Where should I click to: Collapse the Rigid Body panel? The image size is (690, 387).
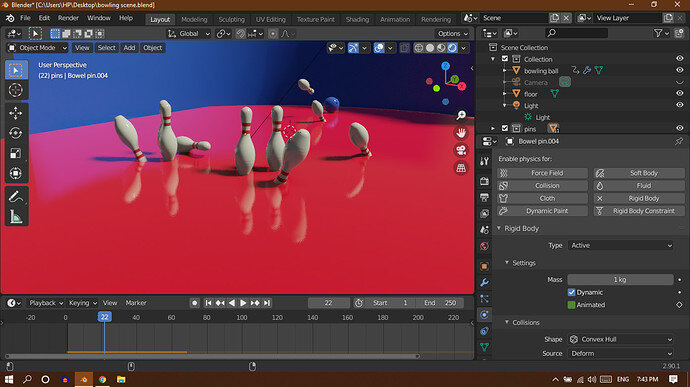coord(499,229)
